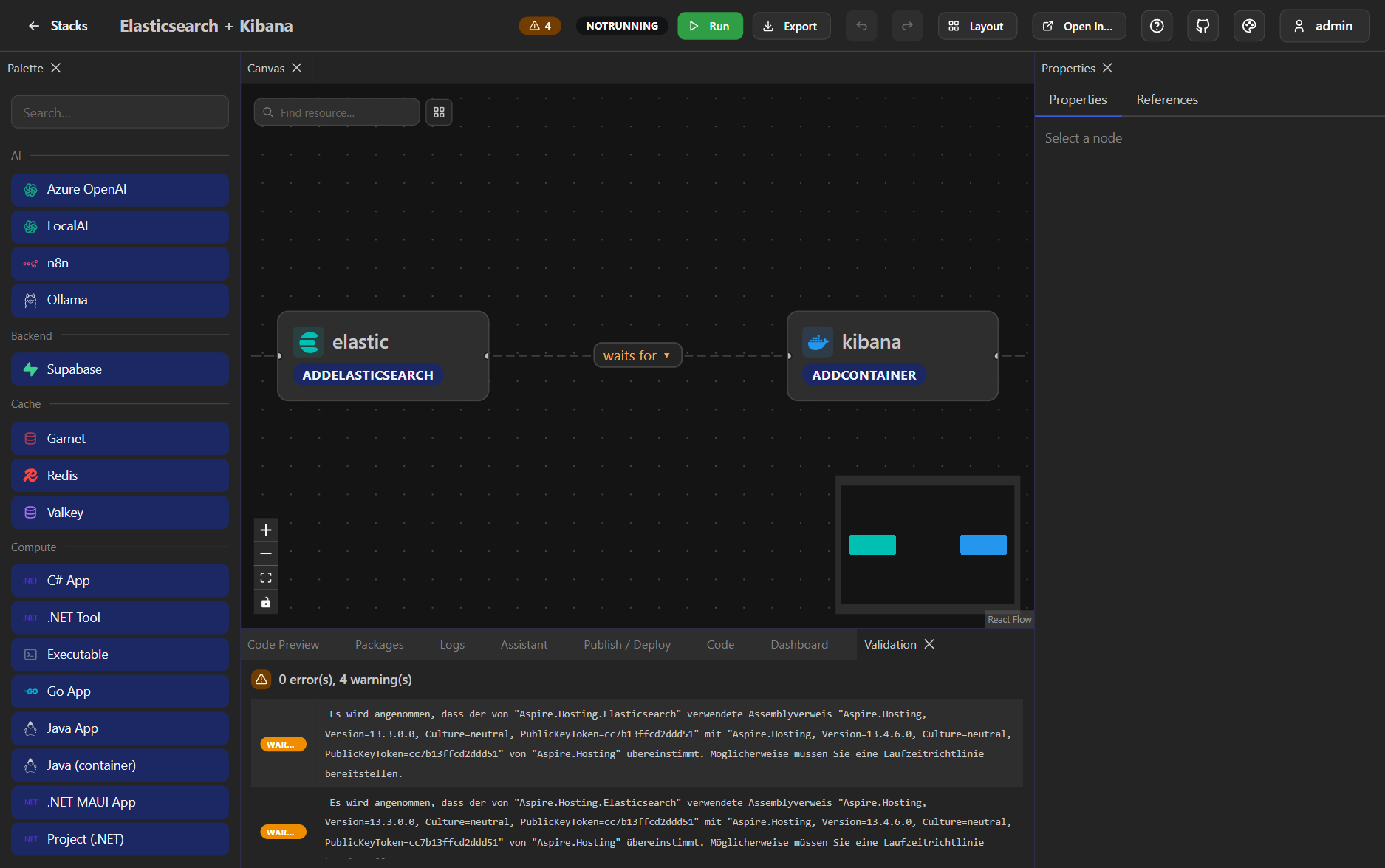1385x868 pixels.
Task: Open the GitHub icon link
Action: (1203, 26)
